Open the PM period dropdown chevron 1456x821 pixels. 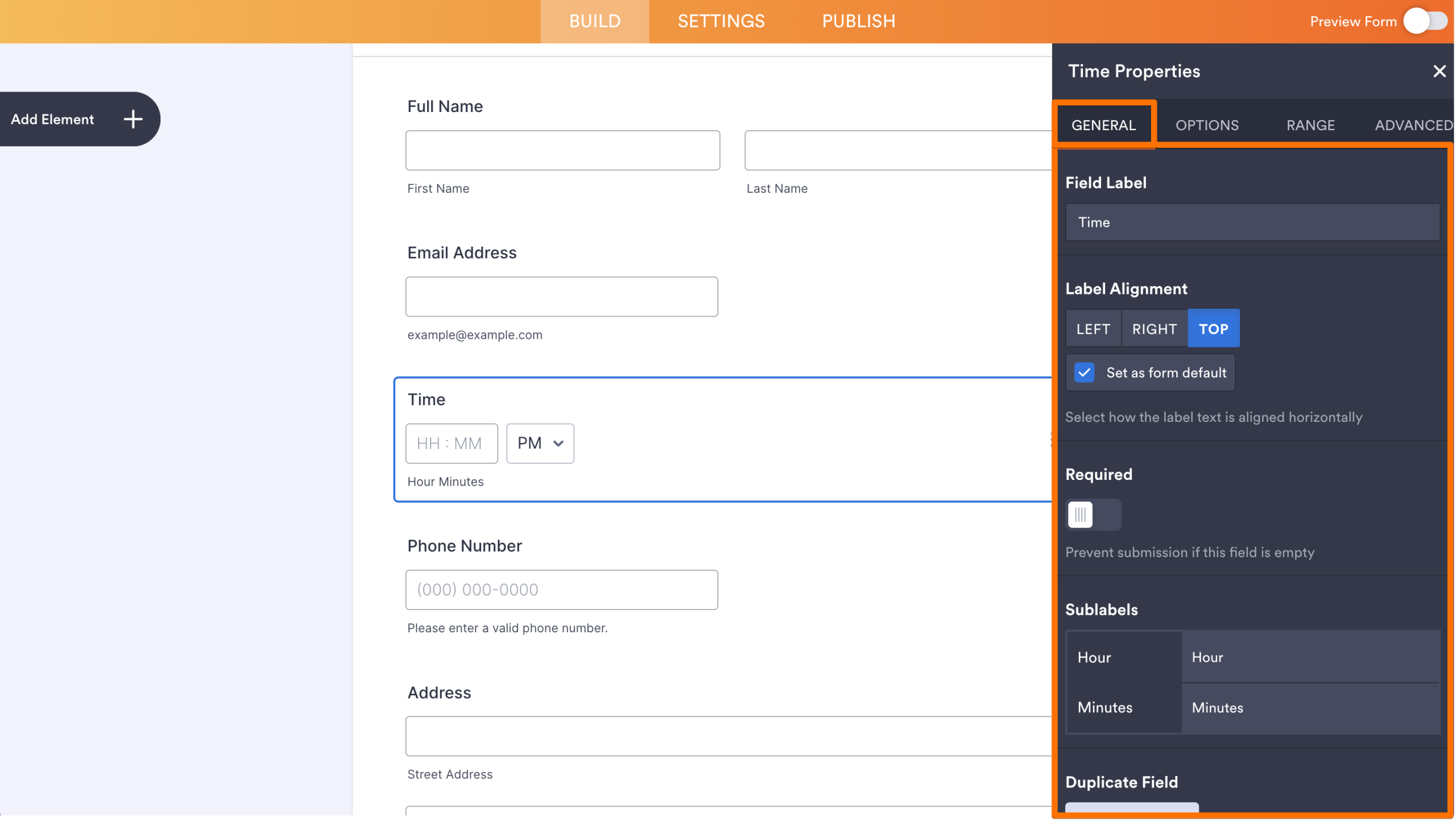557,443
